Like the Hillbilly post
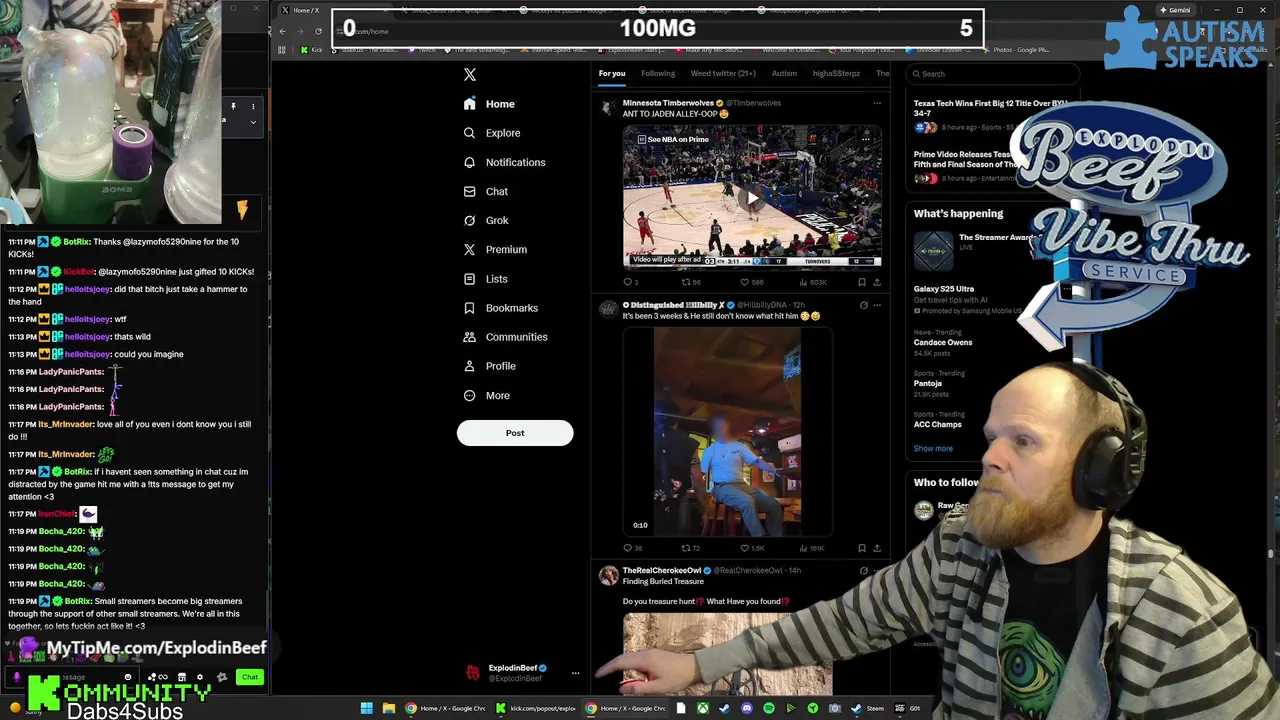The image size is (1280, 720). pyautogui.click(x=751, y=548)
